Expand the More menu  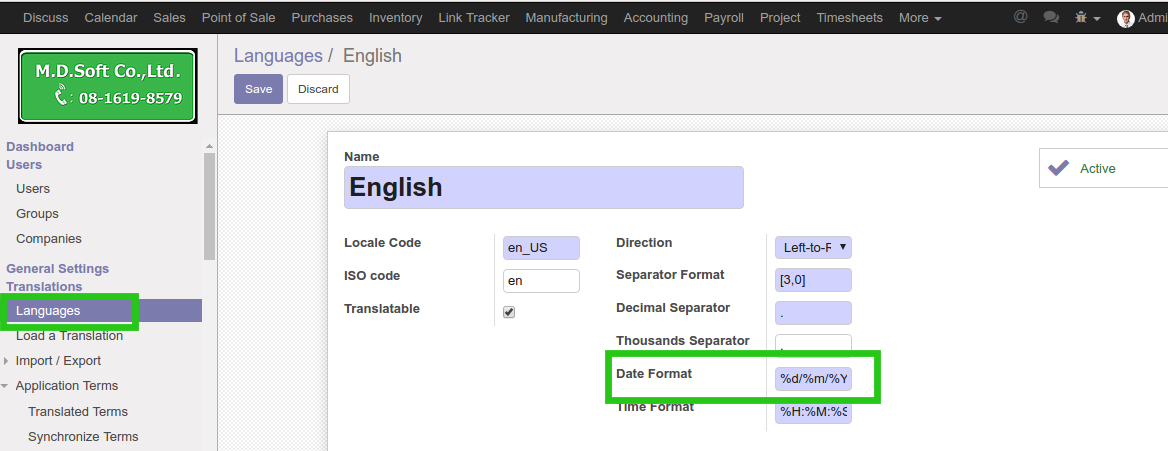pos(919,17)
